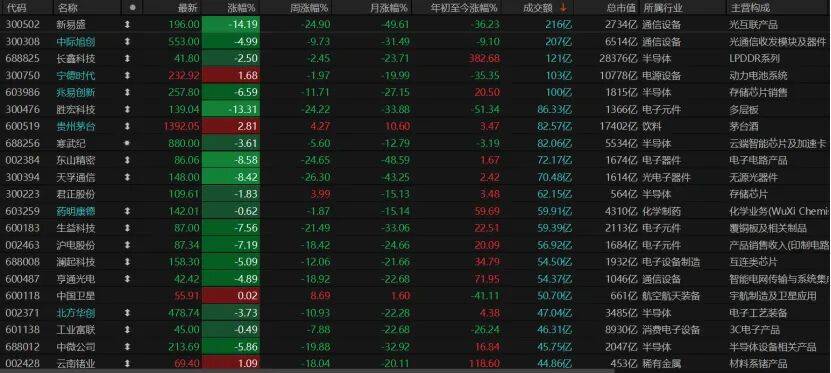The height and width of the screenshot is (373, 831).
Task: Open 药明康德 stock name link
Action: pos(76,211)
